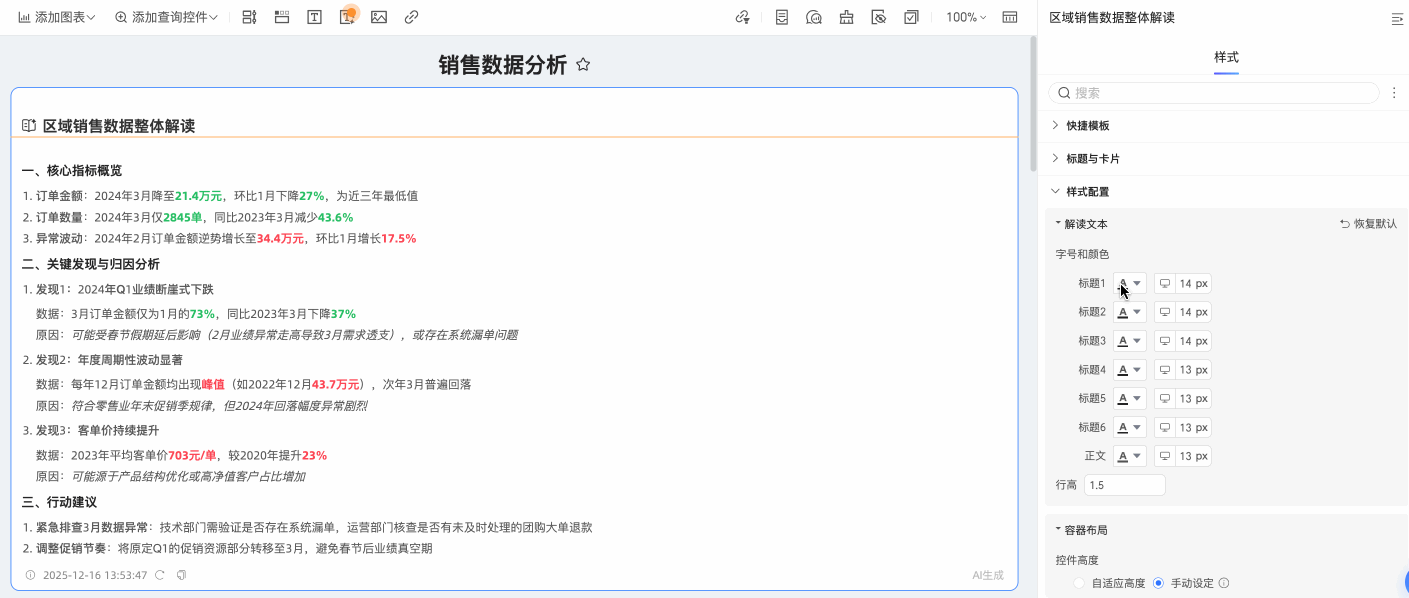Click the tab component icon in toolbar
1409x598 pixels.
point(282,17)
